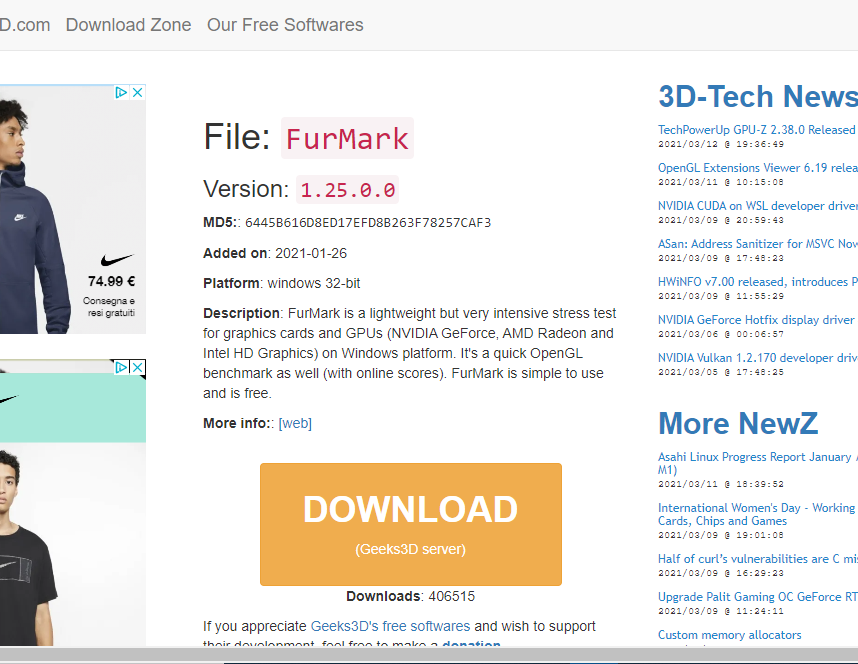Click the timestamp 2021/03/05 @ 17:48:25
The image size is (858, 664).
721,372
